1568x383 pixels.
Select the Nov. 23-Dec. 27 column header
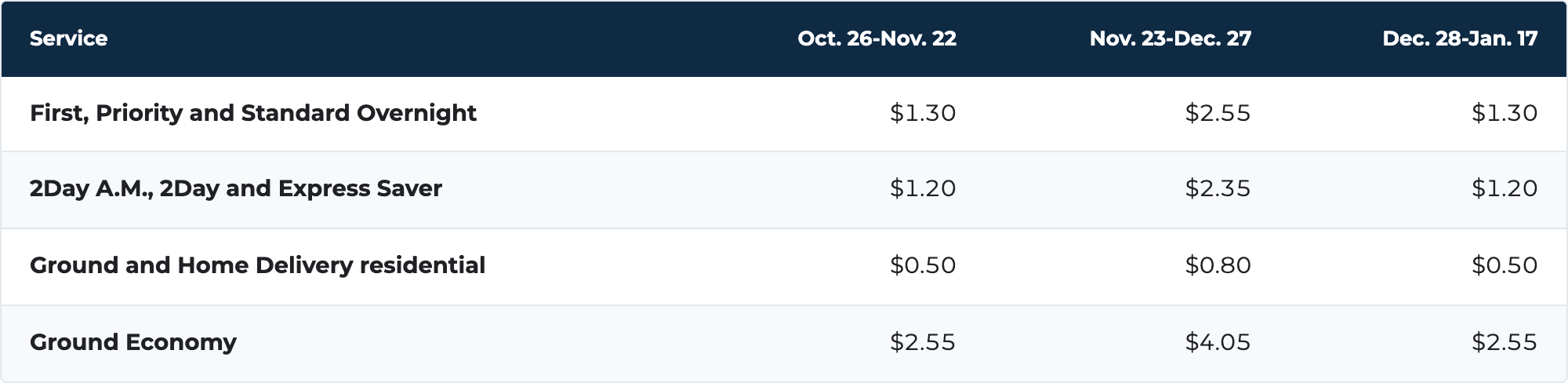[x=1170, y=38]
